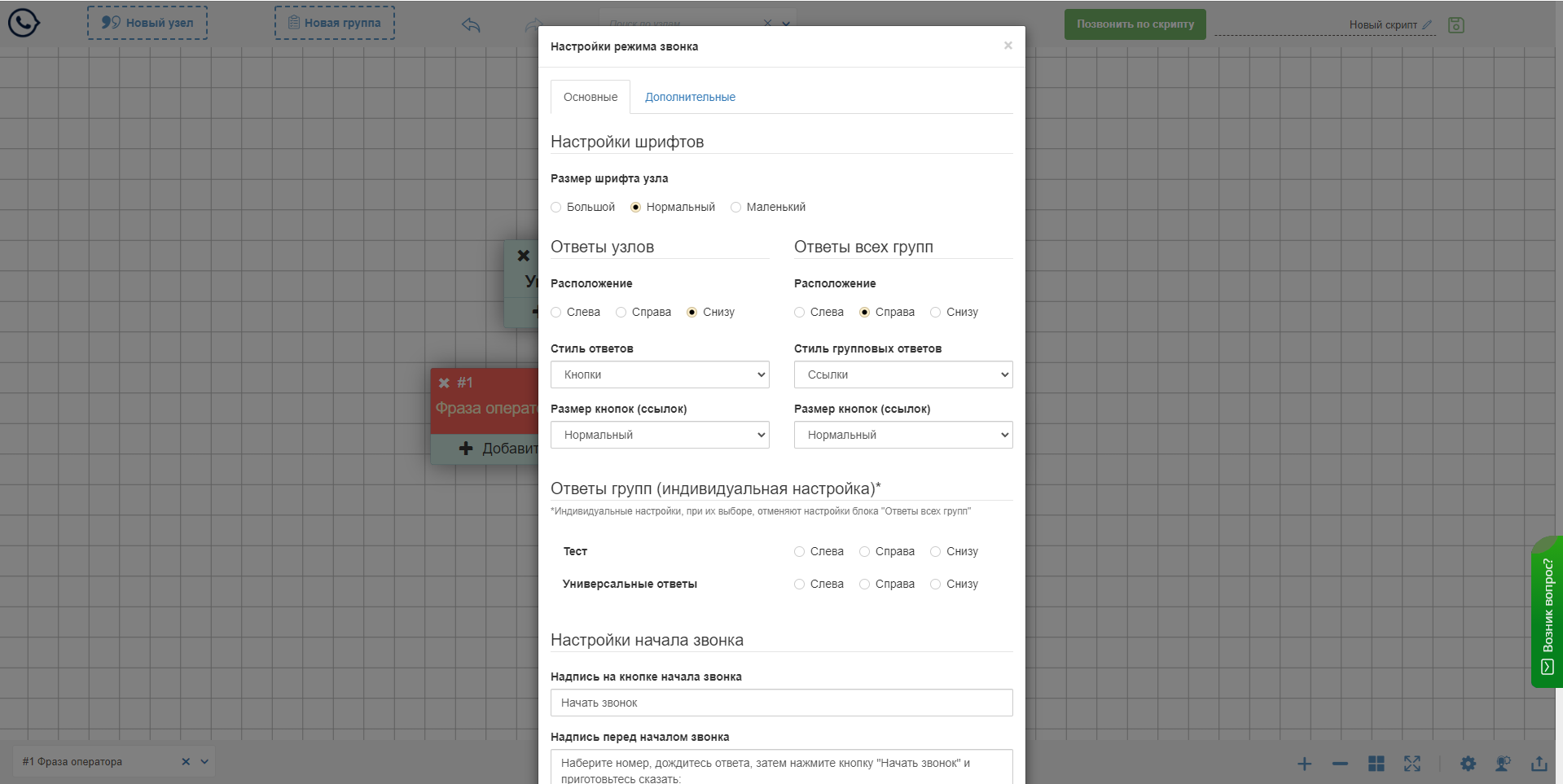
Task: Open Размер кнопок dropdown under Ответы узлов
Action: 660,435
